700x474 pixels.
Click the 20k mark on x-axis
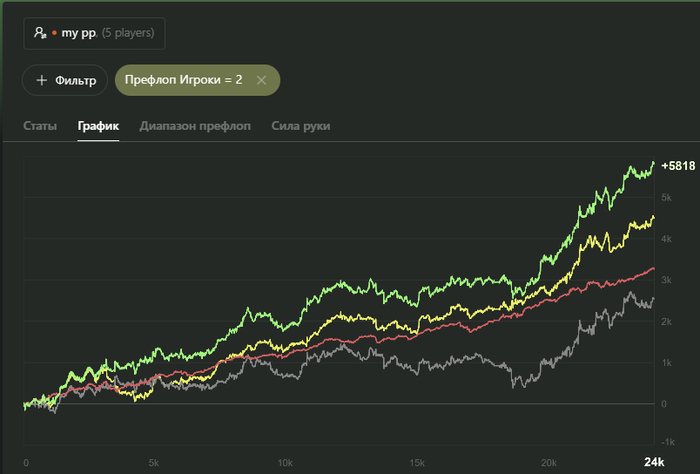[x=546, y=463]
